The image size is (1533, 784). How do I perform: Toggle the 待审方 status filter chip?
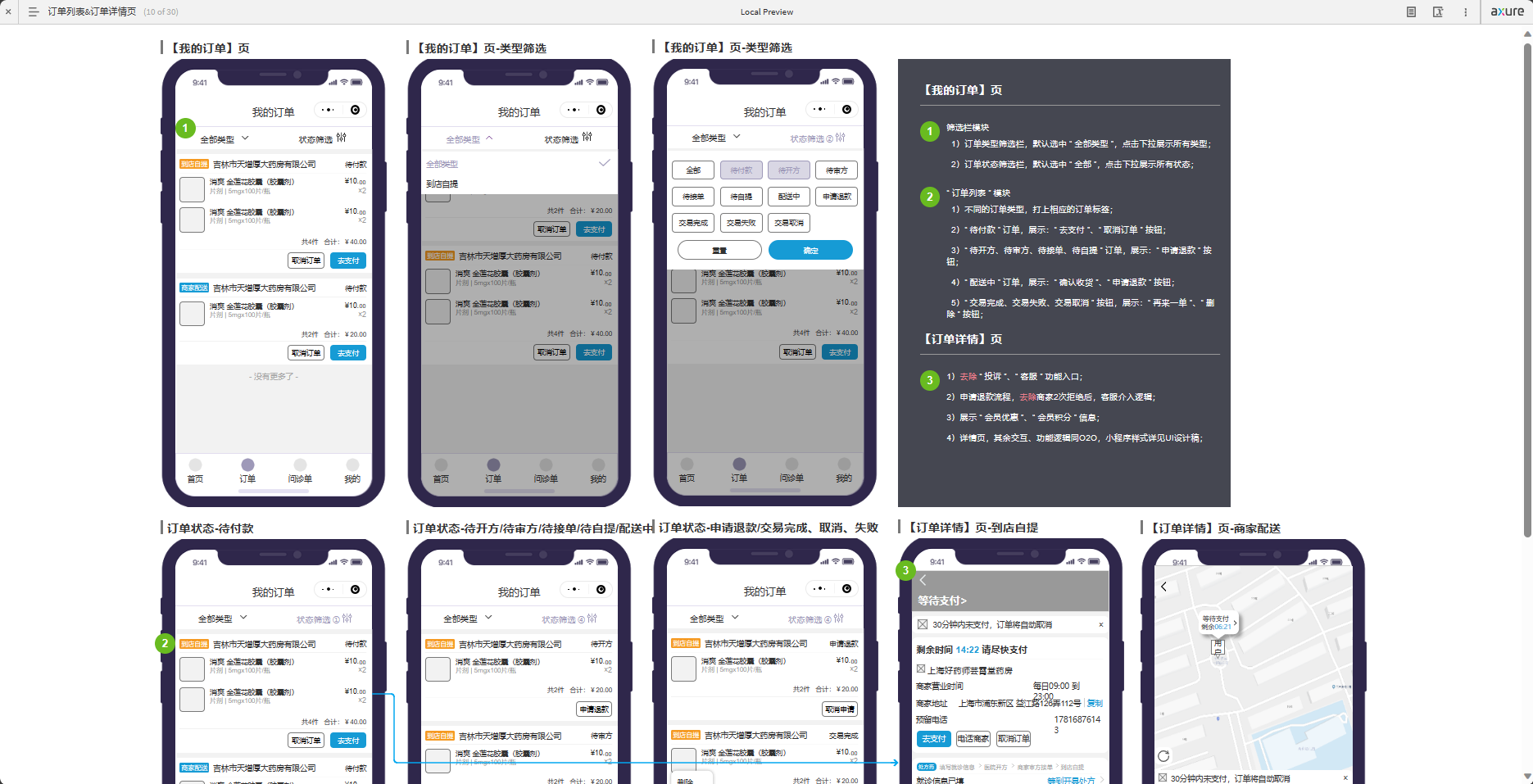837,170
